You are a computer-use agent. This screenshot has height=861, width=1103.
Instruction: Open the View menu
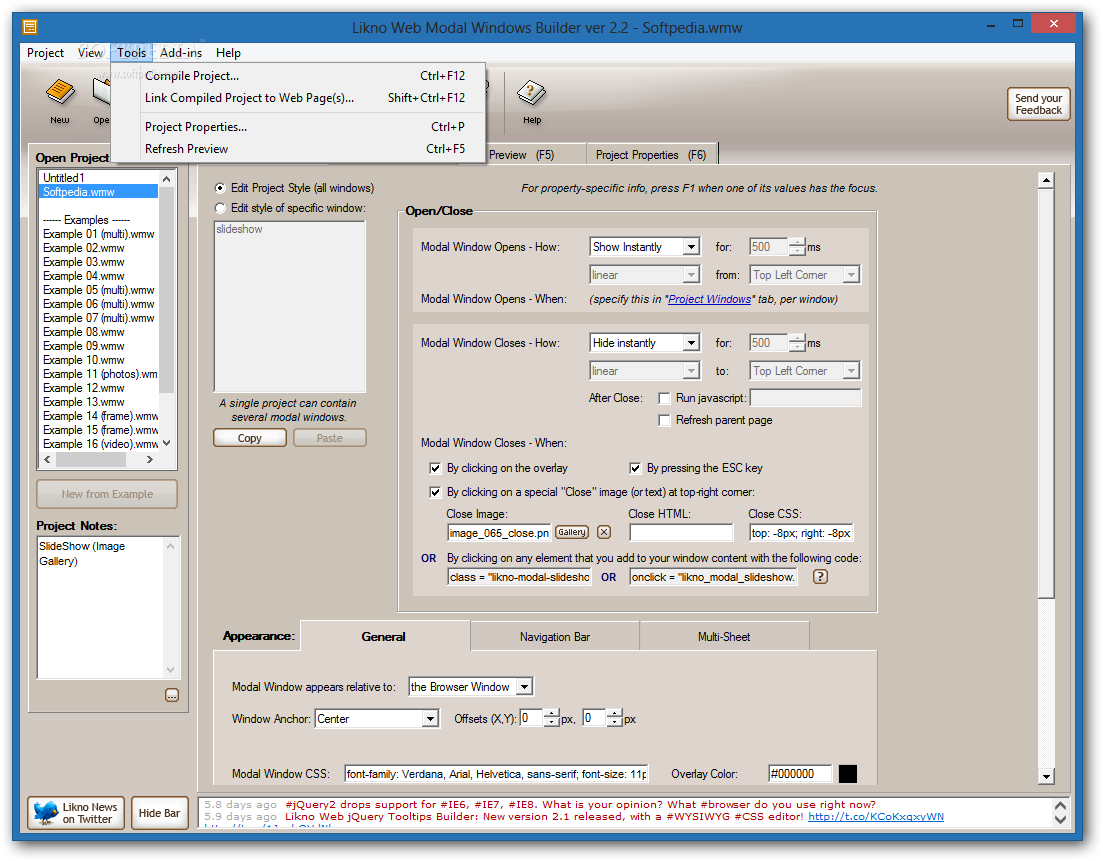(90, 53)
